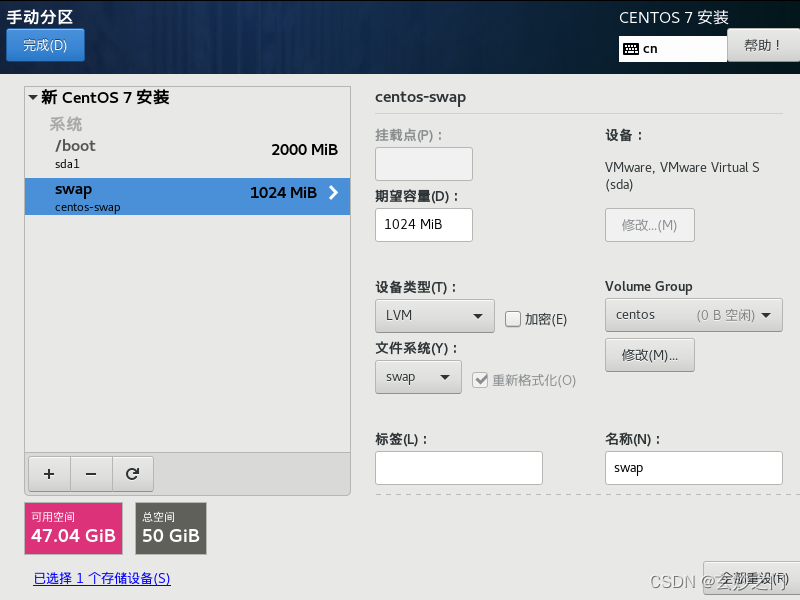Viewport: 800px width, 600px height.
Task: Select the swap centos-swap partition row
Action: tap(187, 196)
